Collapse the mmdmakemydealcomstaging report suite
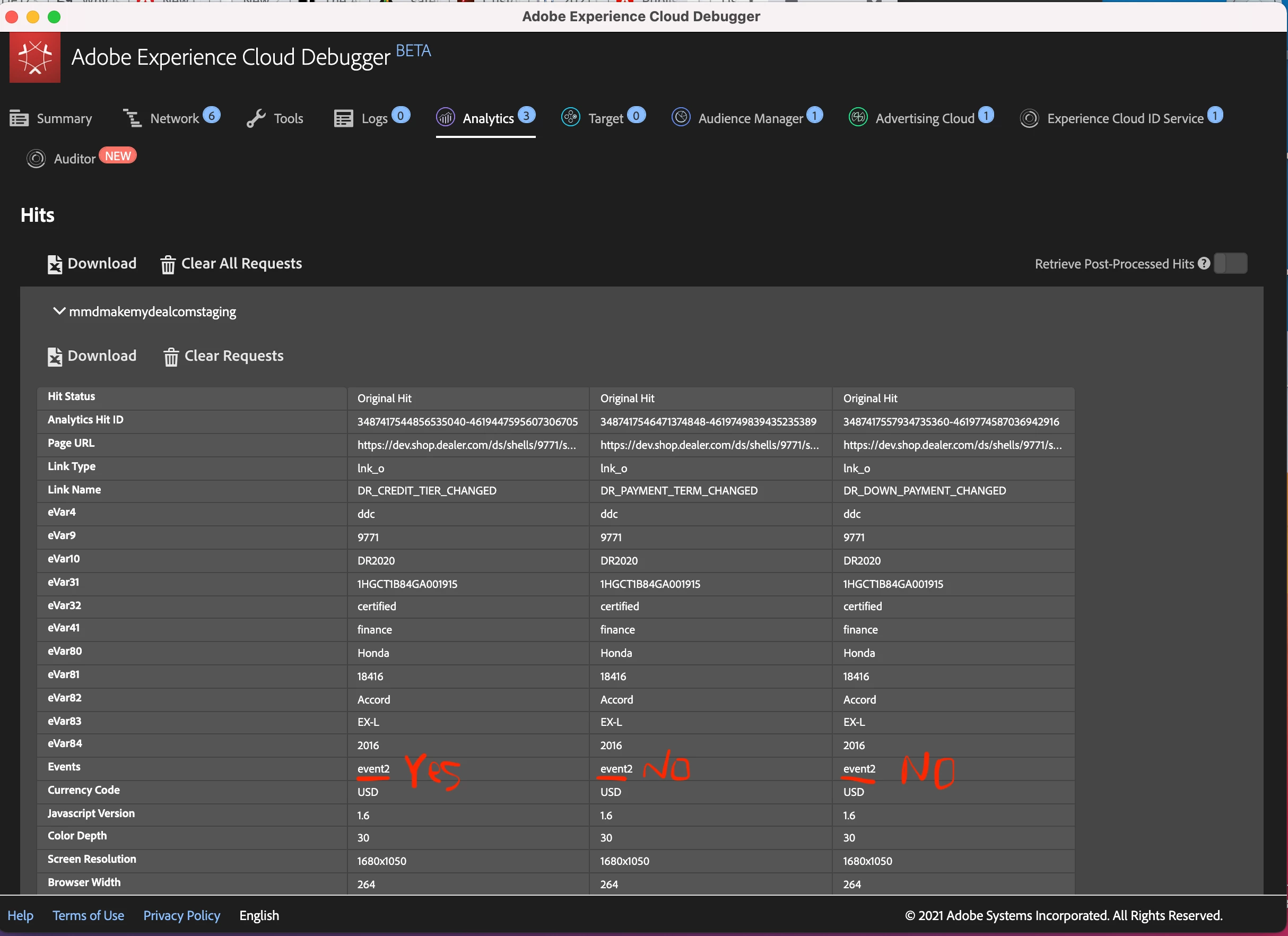The width and height of the screenshot is (1288, 936). [58, 311]
